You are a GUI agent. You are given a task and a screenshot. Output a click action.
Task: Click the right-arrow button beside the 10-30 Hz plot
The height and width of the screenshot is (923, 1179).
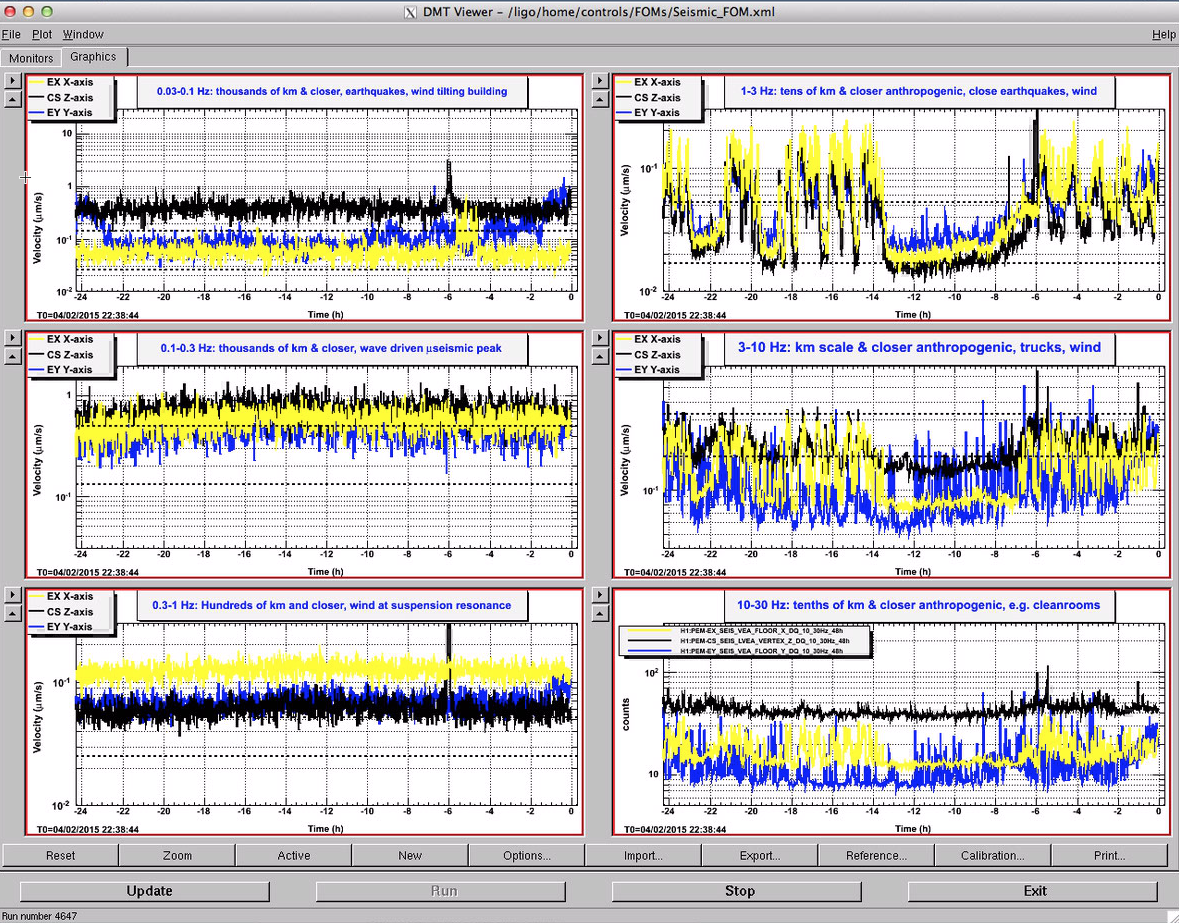coord(600,595)
